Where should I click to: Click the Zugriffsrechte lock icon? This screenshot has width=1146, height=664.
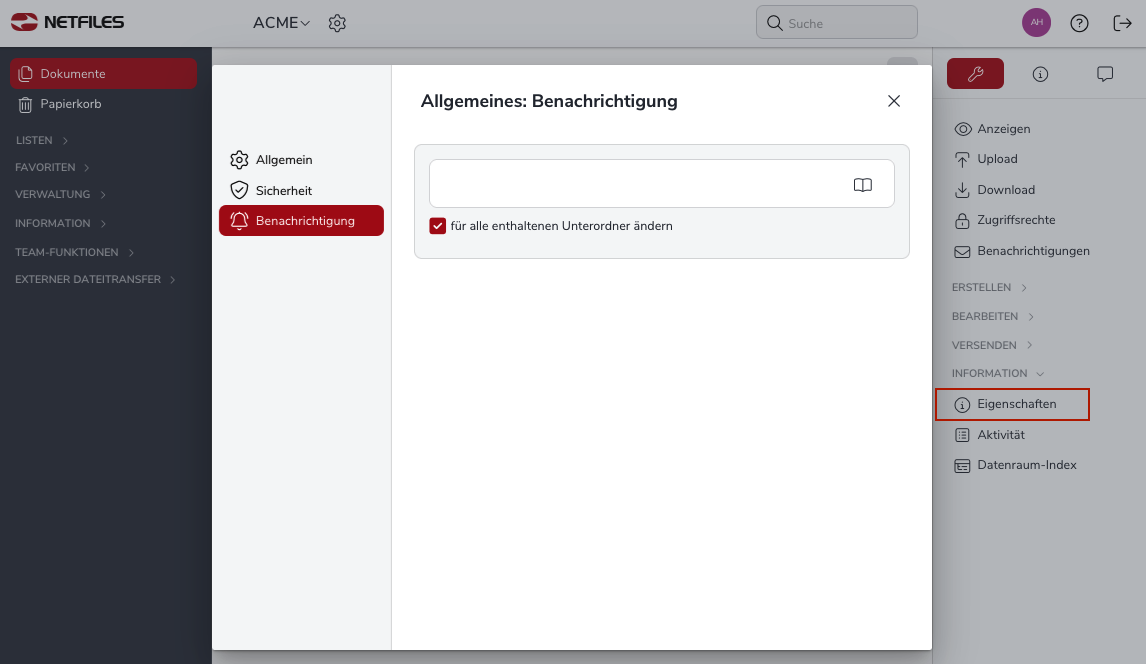click(x=963, y=220)
